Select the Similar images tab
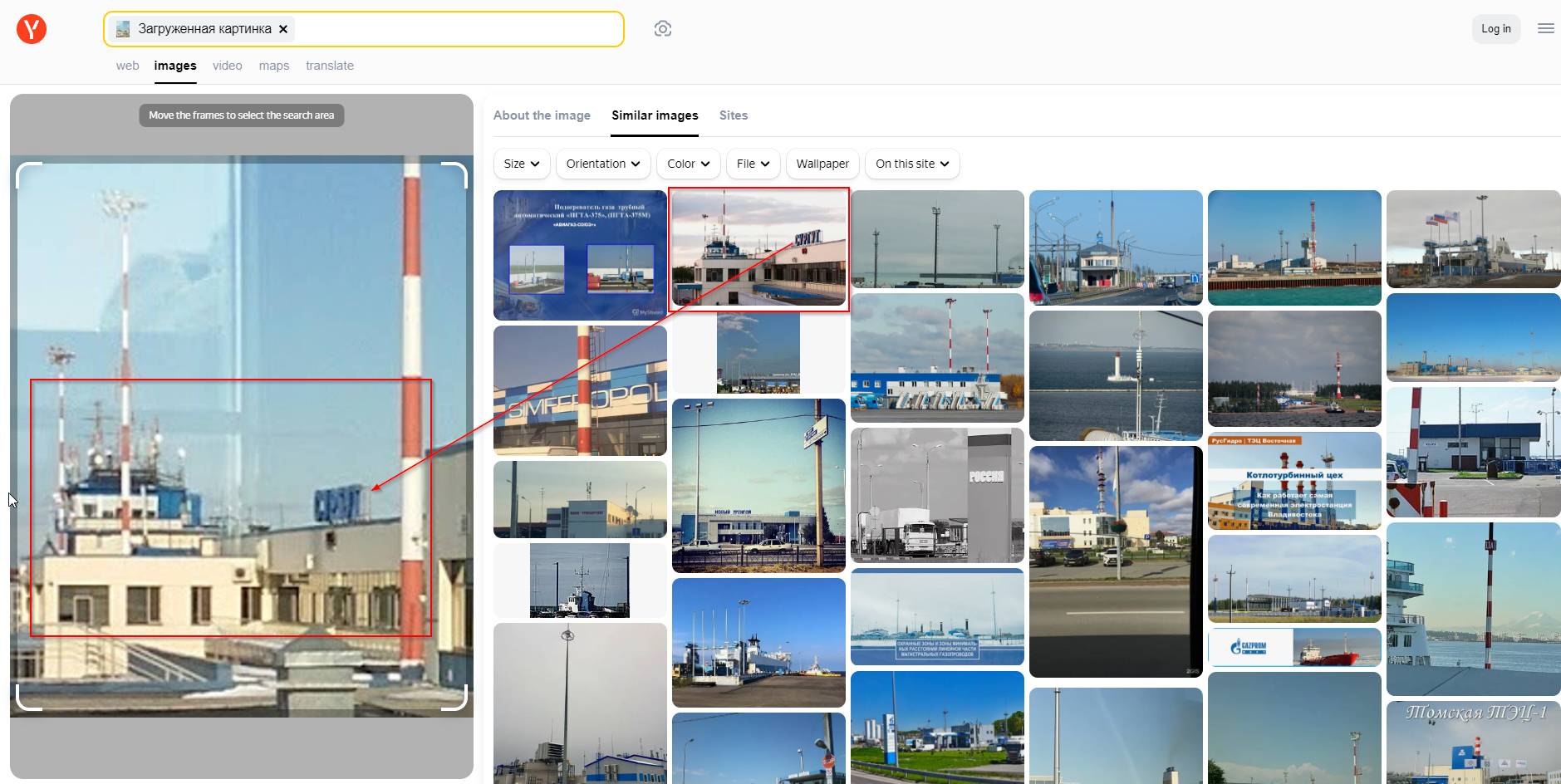The width and height of the screenshot is (1561, 784). (655, 115)
